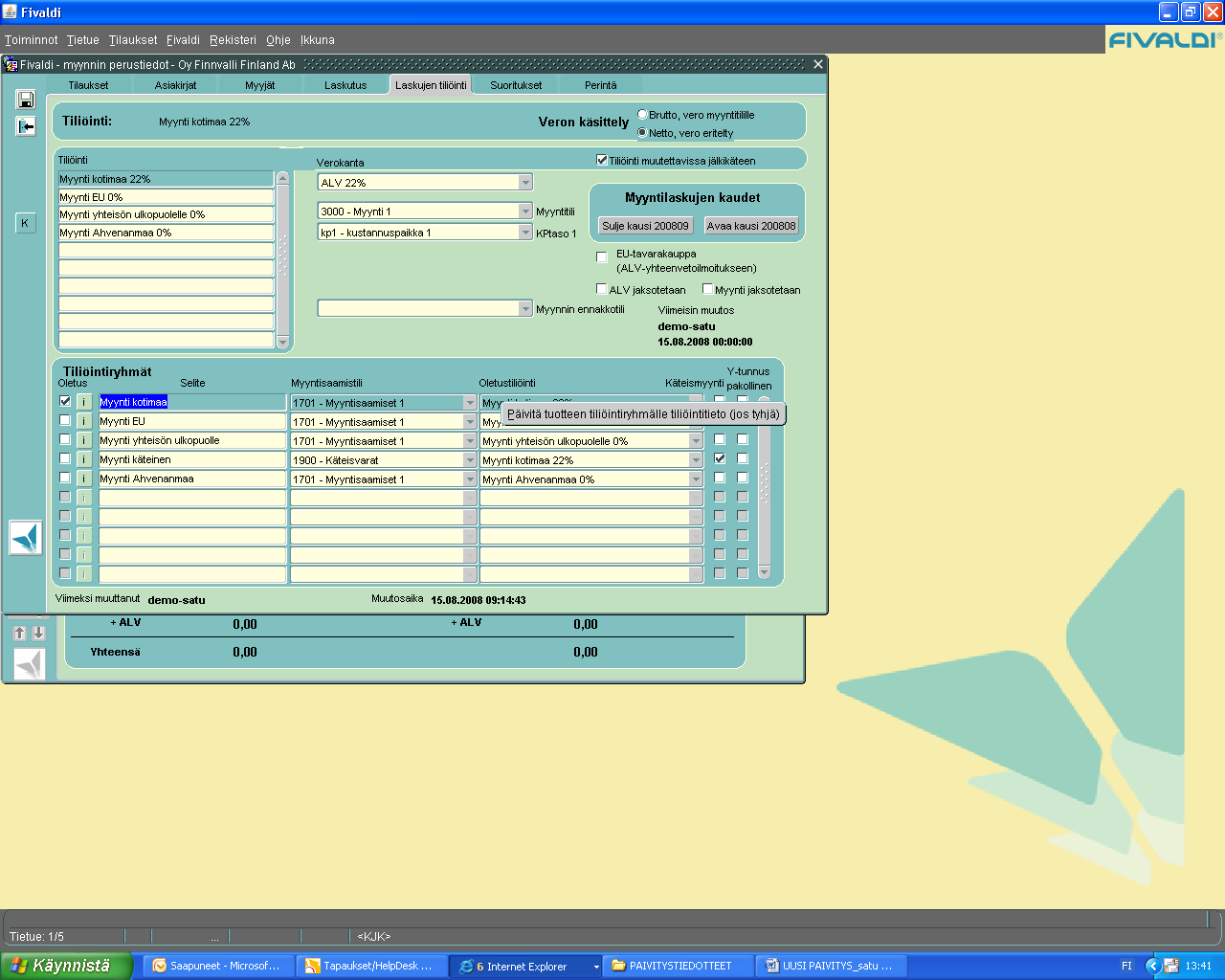Select Myynti yhteisön ulkopuolelle 0% in Tiliöinti list
The height and width of the screenshot is (980, 1225).
(x=167, y=214)
